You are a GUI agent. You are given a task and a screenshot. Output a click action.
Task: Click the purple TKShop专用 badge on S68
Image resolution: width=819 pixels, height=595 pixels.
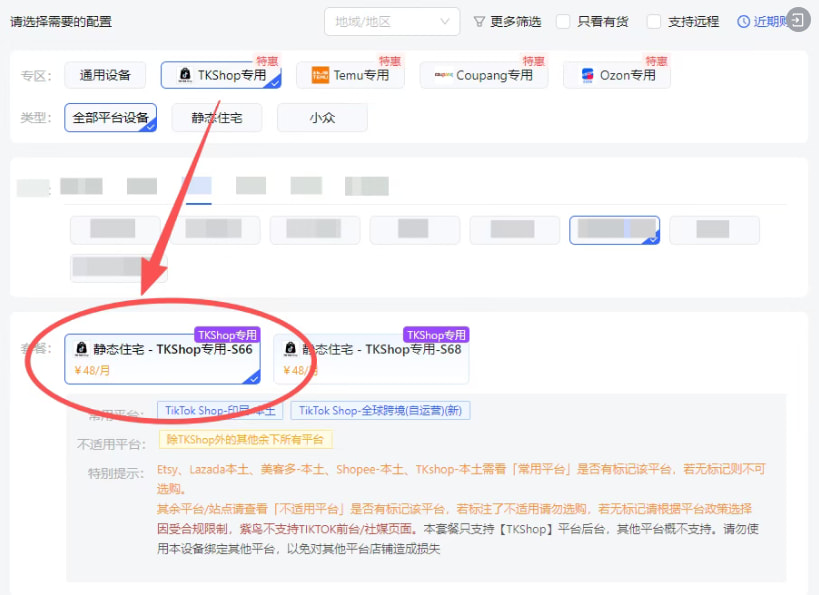436,335
